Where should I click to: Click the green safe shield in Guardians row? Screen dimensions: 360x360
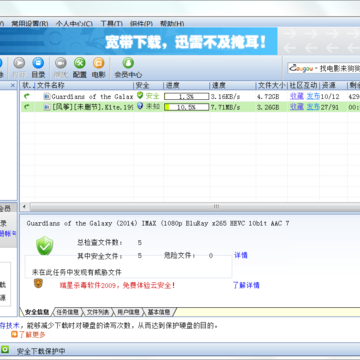pyautogui.click(x=140, y=96)
